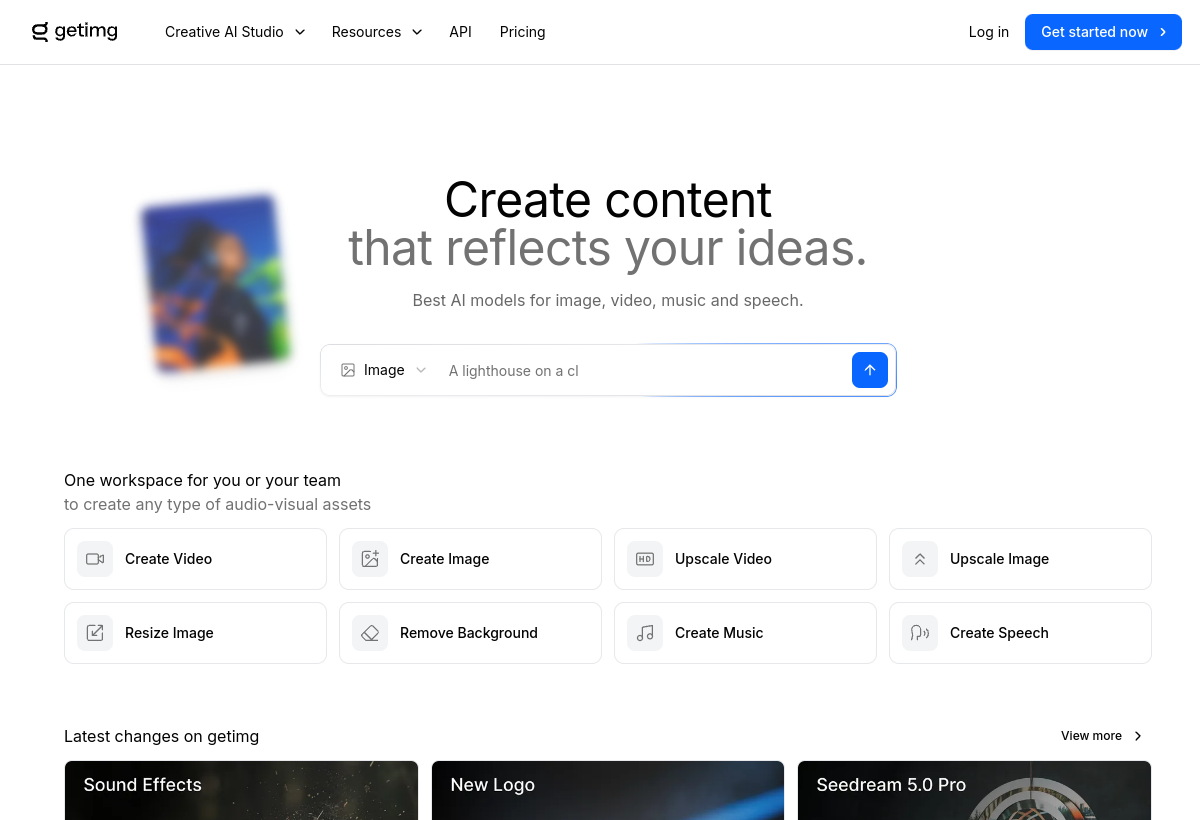Screen dimensions: 1200x820
Task: Click 'Best AI models for image' subtitle
Action: click(x=608, y=300)
